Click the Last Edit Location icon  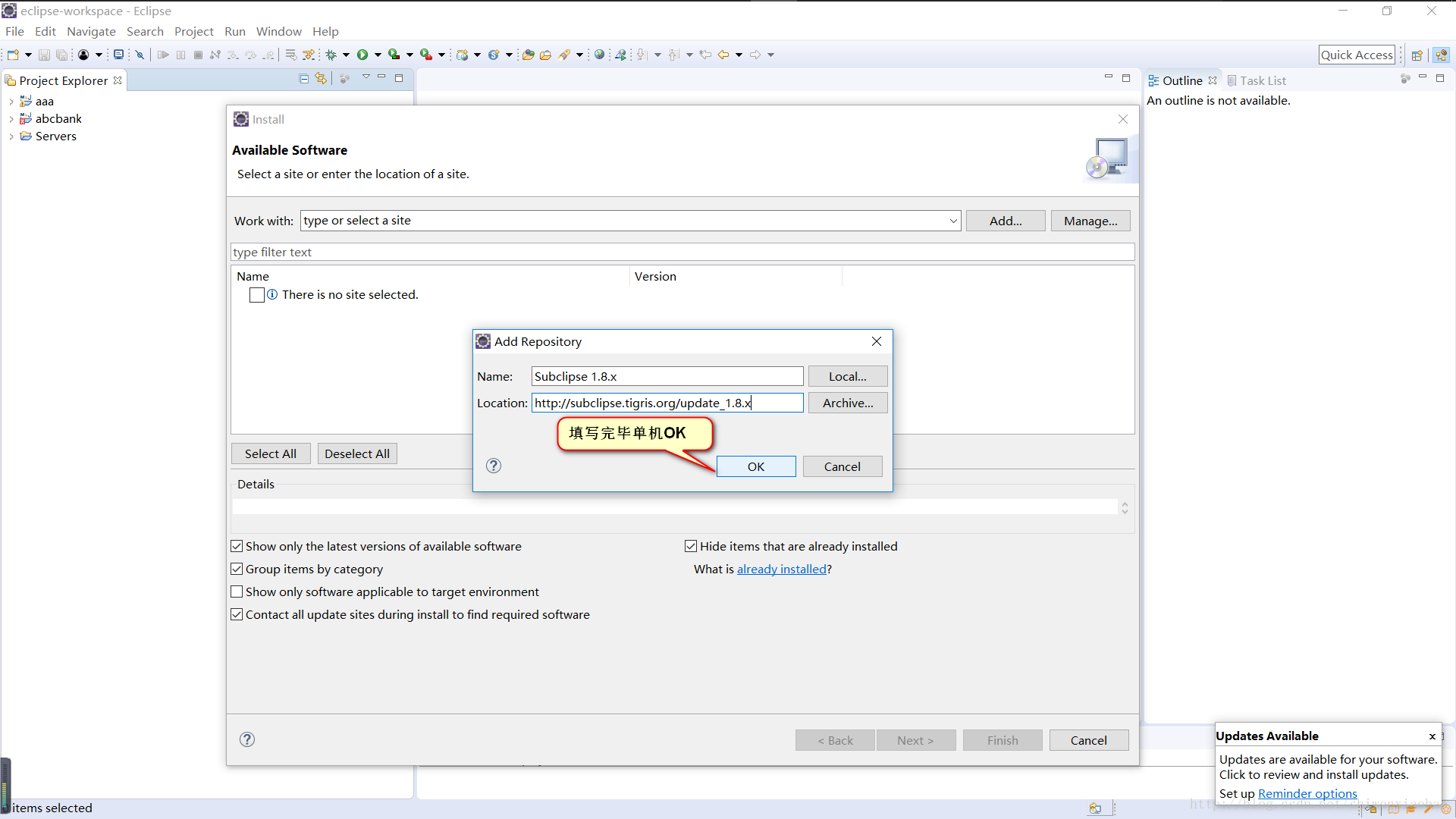(705, 55)
